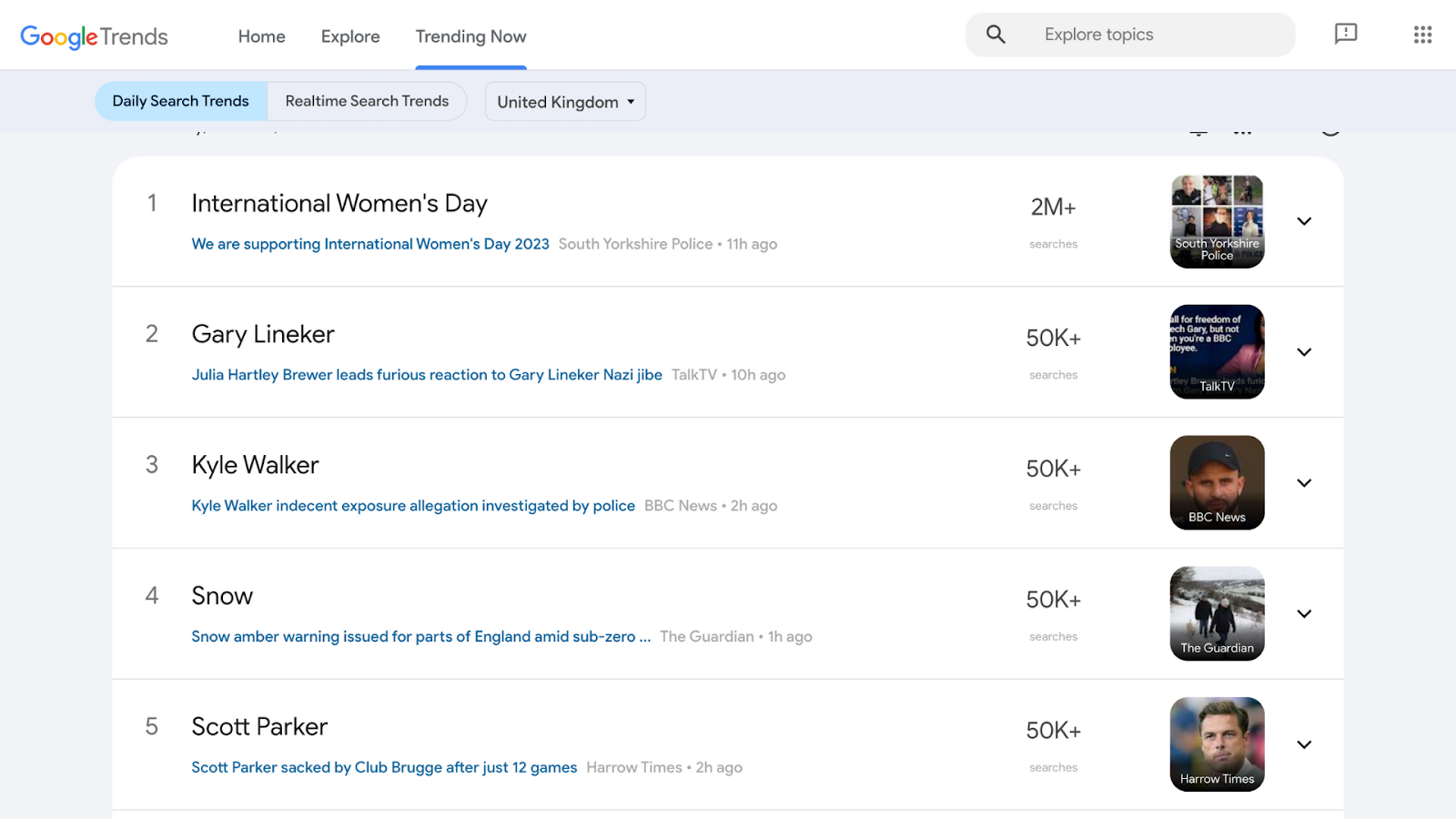The height and width of the screenshot is (819, 1456).
Task: Switch to Daily Search Trends
Action: click(x=180, y=101)
